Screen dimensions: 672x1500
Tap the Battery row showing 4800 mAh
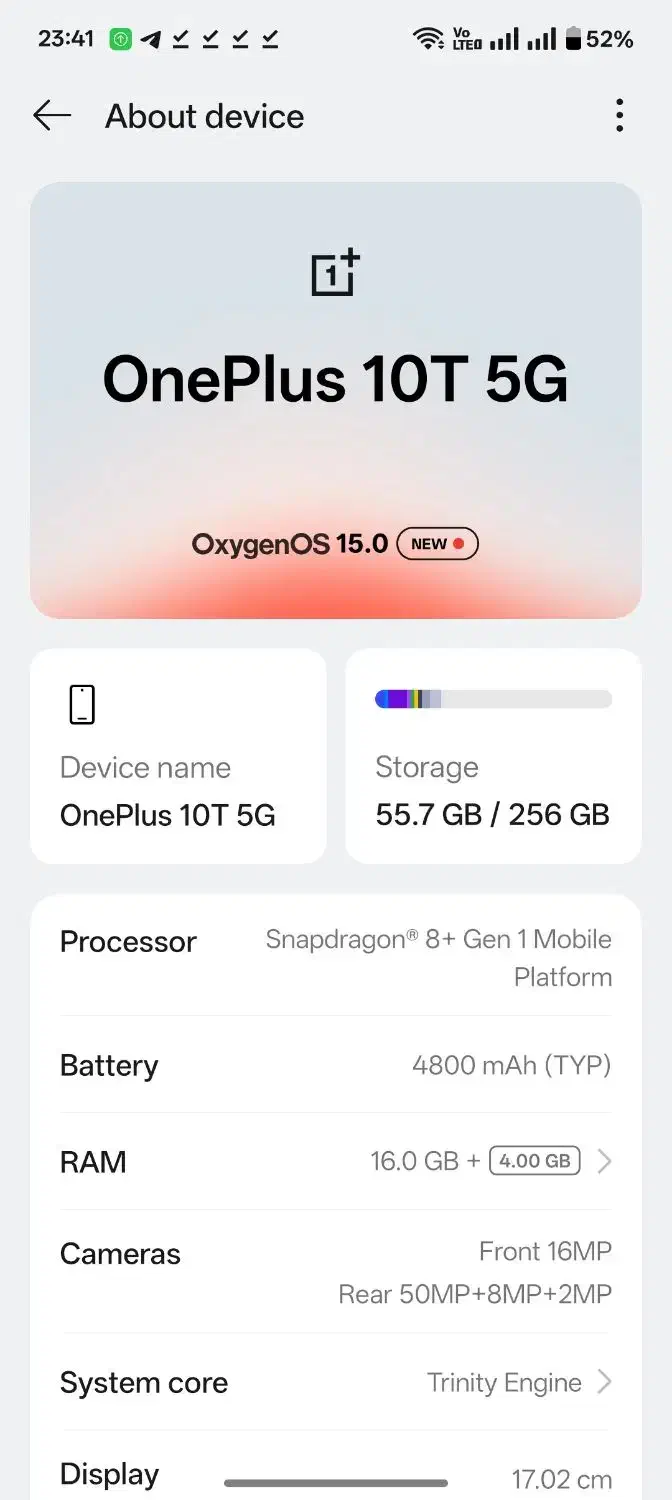[x=336, y=1065]
